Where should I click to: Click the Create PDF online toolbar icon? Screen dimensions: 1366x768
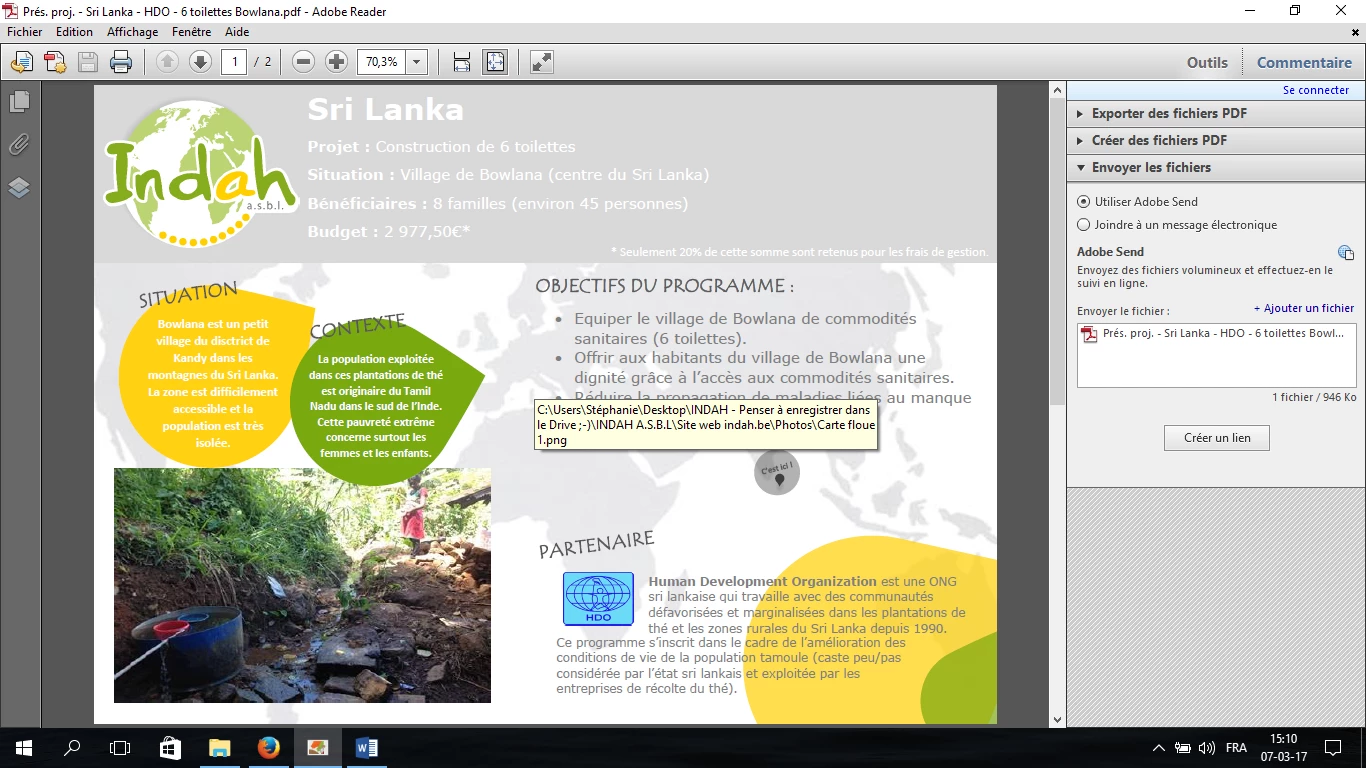pos(21,62)
